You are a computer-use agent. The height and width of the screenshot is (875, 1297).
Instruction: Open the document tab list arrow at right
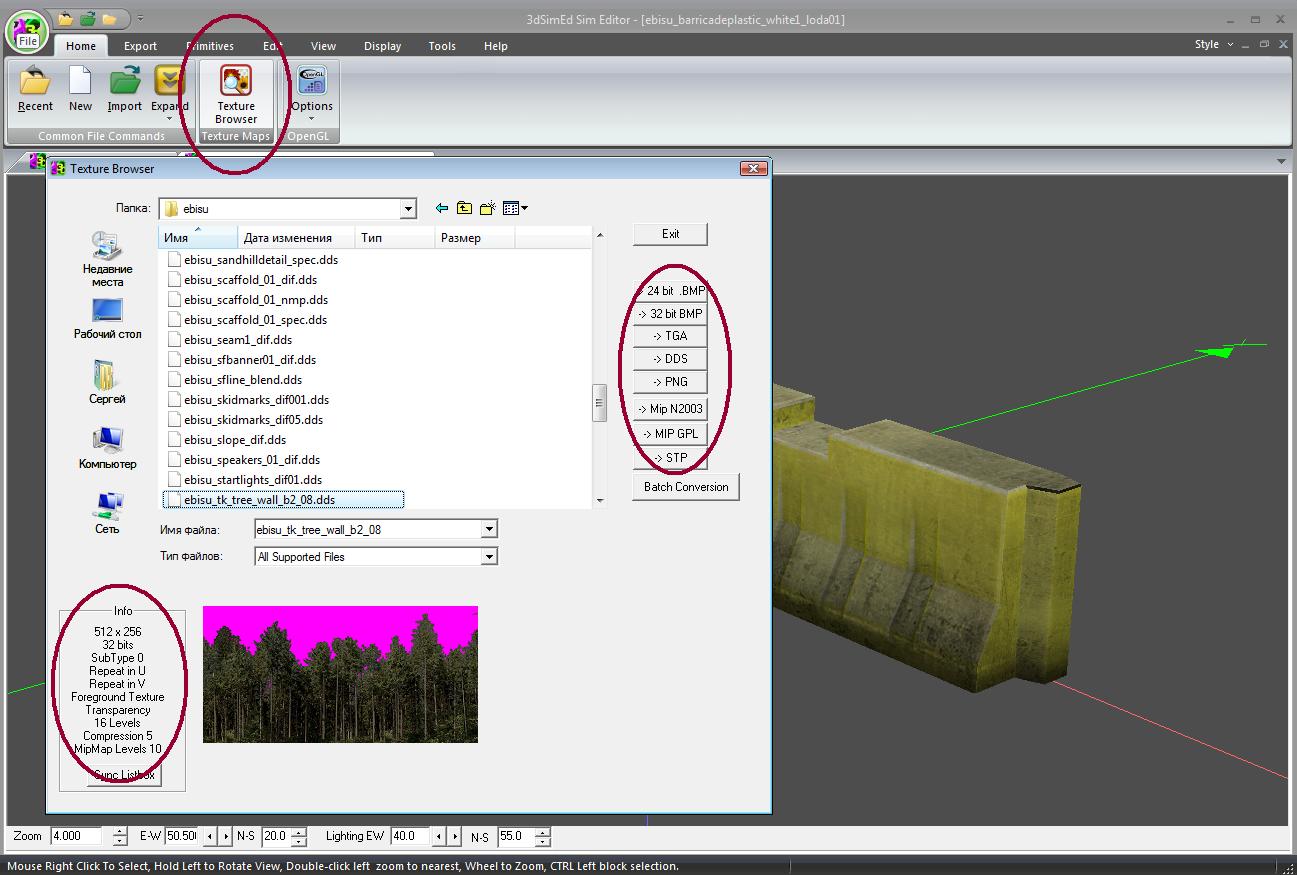pyautogui.click(x=1282, y=161)
